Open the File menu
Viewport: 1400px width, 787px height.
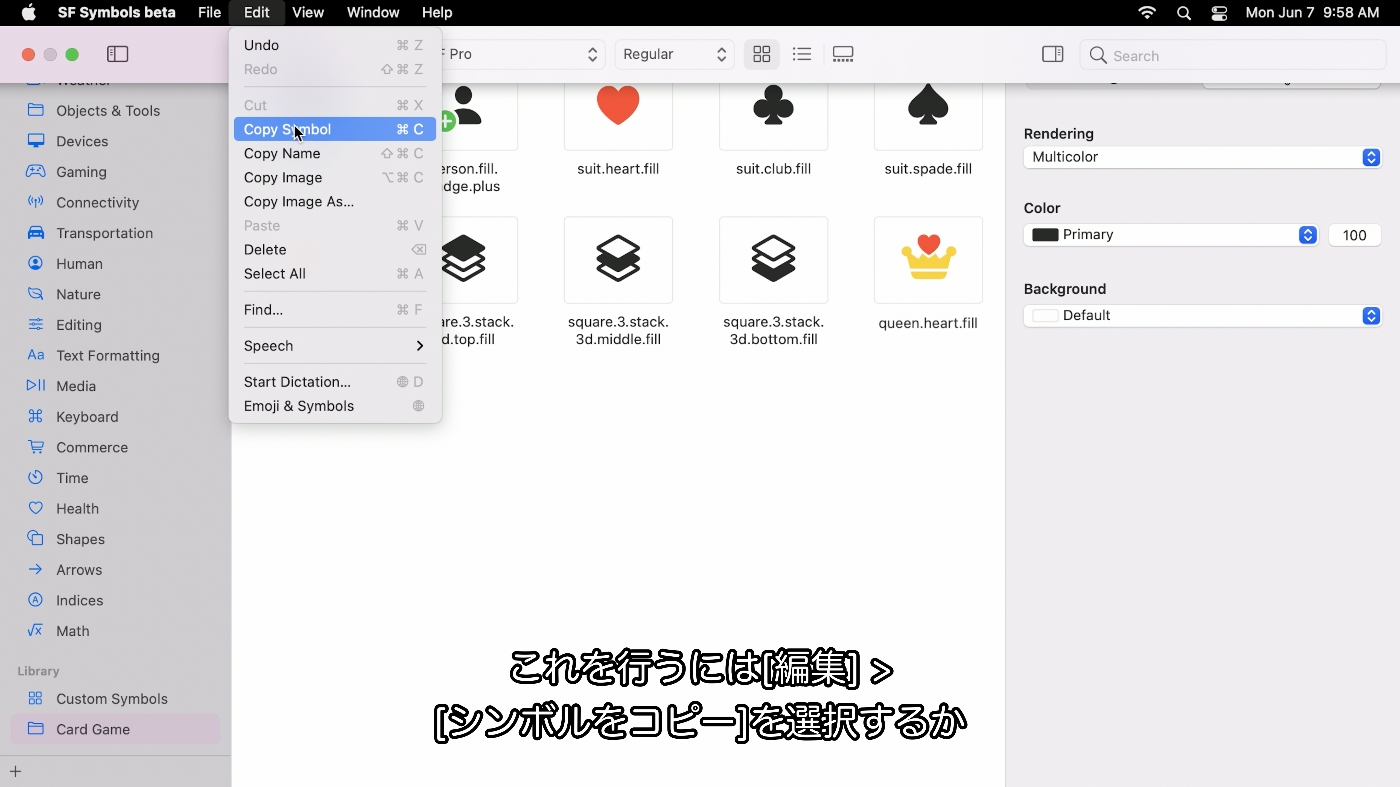[x=209, y=13]
